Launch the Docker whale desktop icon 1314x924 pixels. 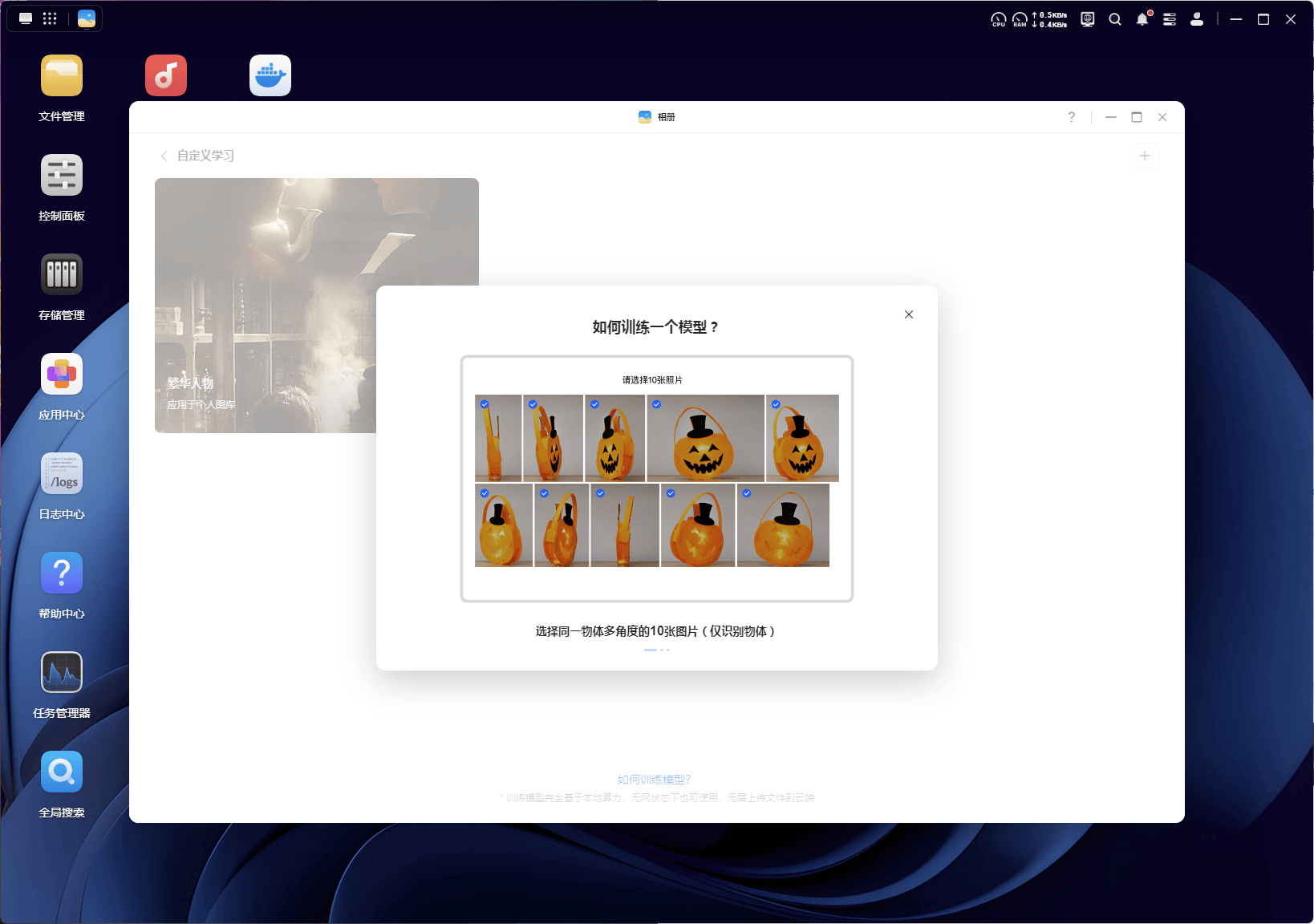(x=270, y=76)
